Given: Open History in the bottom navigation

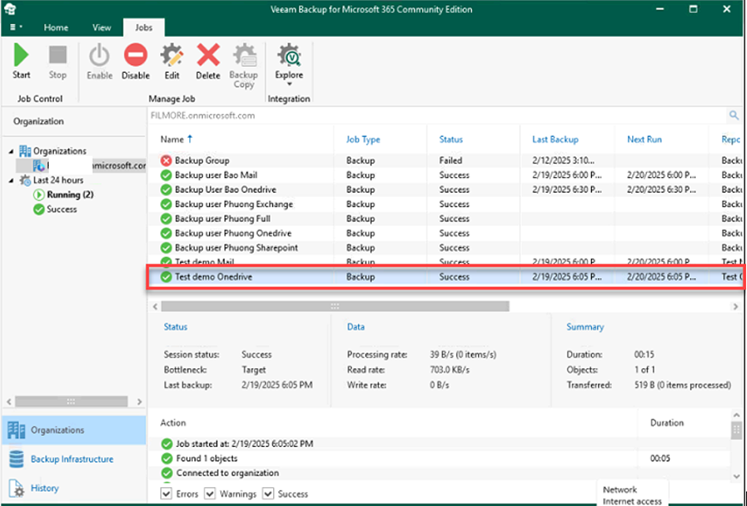Looking at the screenshot, I should (44, 488).
